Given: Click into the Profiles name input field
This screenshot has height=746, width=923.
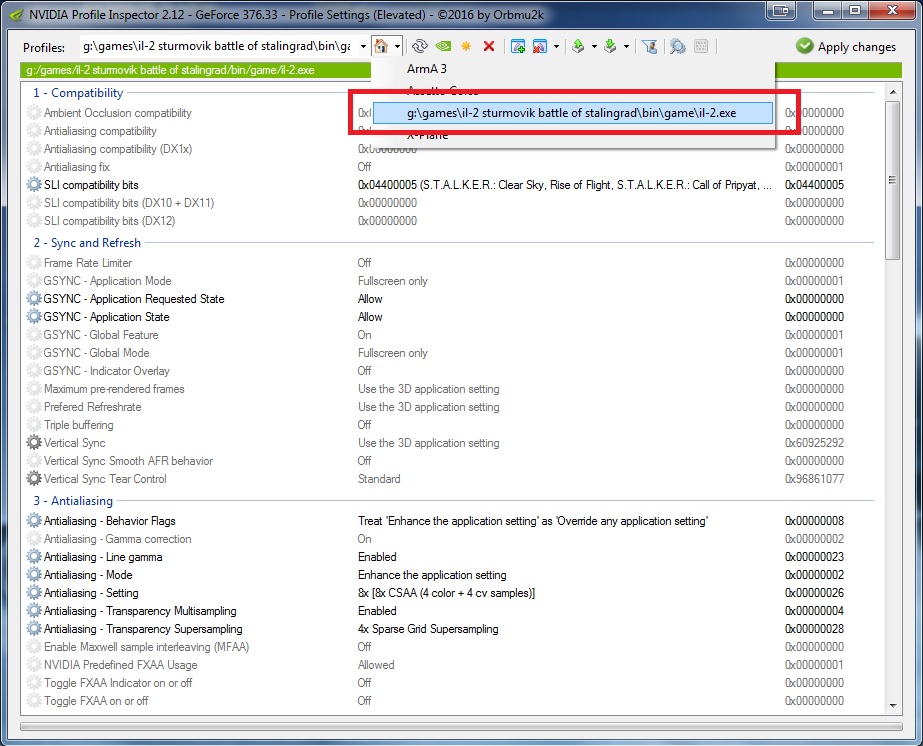Looking at the screenshot, I should (x=218, y=47).
